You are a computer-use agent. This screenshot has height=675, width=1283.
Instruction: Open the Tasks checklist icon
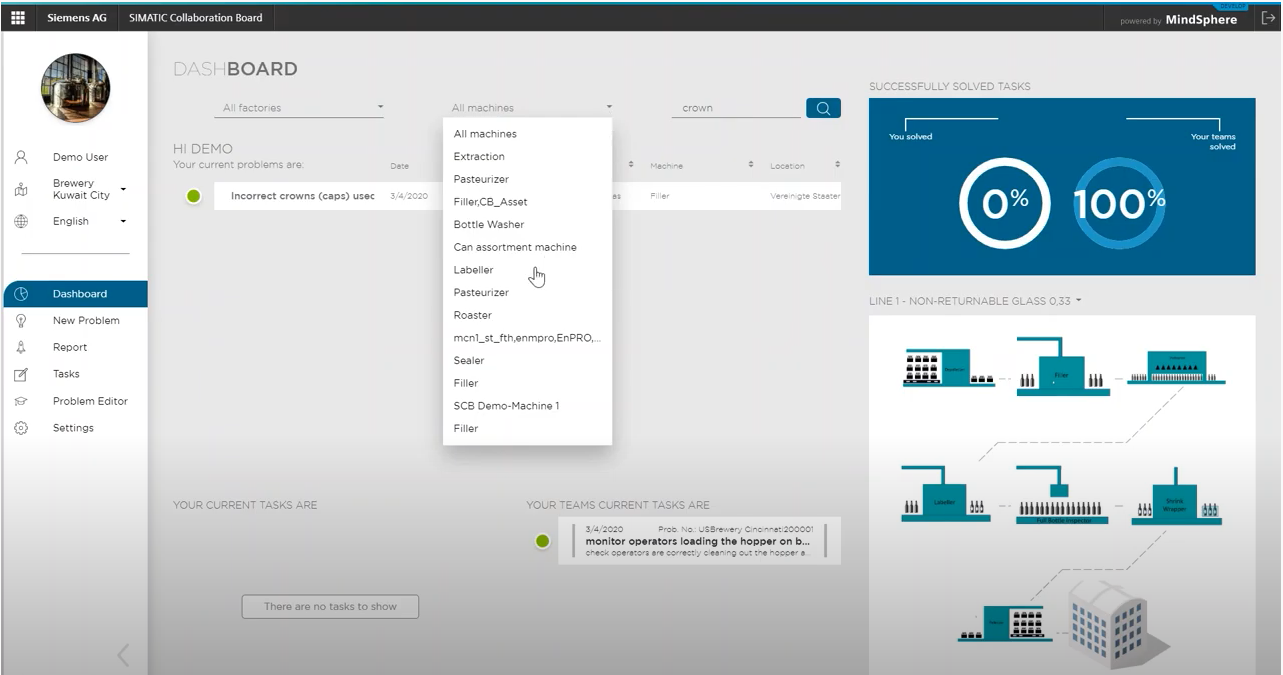coord(21,374)
